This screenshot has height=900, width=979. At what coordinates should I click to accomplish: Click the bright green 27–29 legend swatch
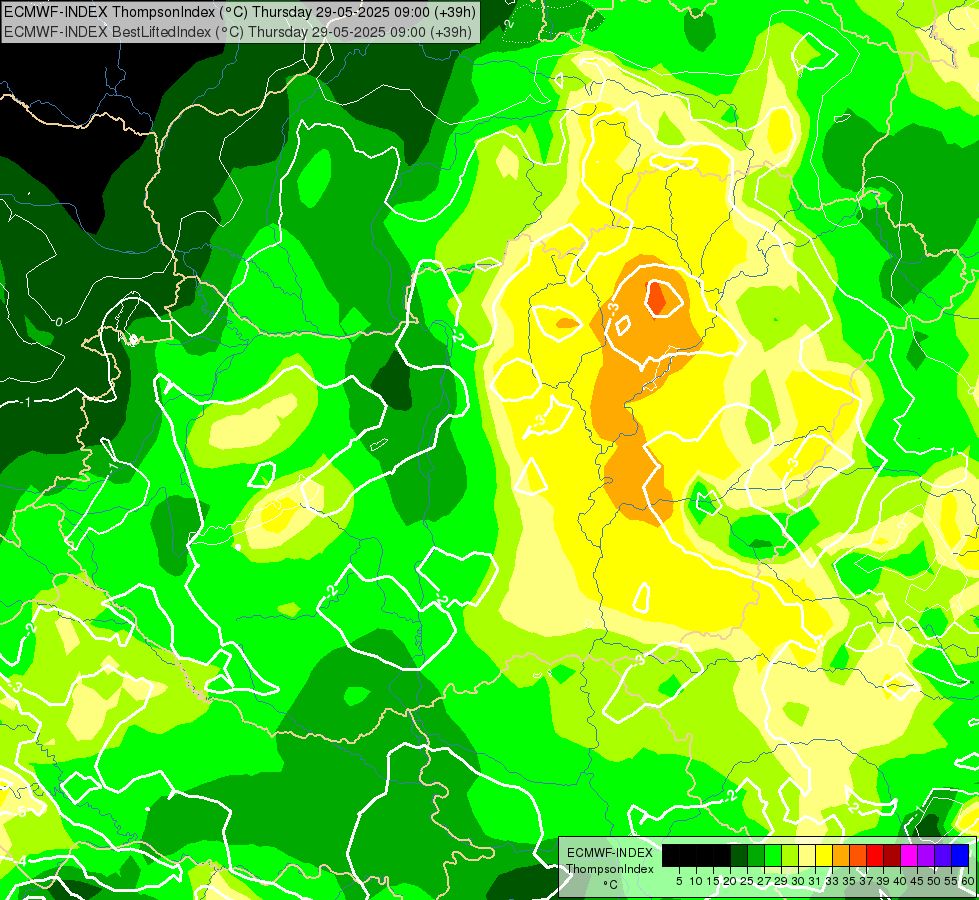pyautogui.click(x=773, y=855)
